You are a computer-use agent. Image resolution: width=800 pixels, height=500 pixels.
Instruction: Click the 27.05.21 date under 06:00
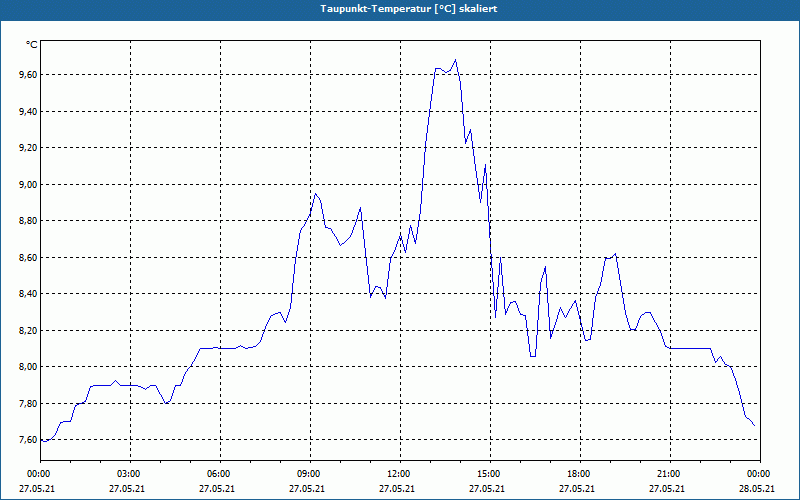217,488
